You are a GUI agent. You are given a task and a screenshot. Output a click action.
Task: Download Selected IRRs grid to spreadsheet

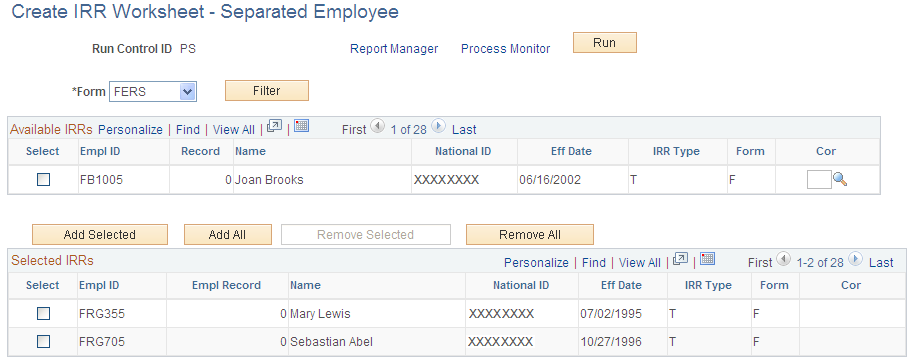tap(708, 259)
